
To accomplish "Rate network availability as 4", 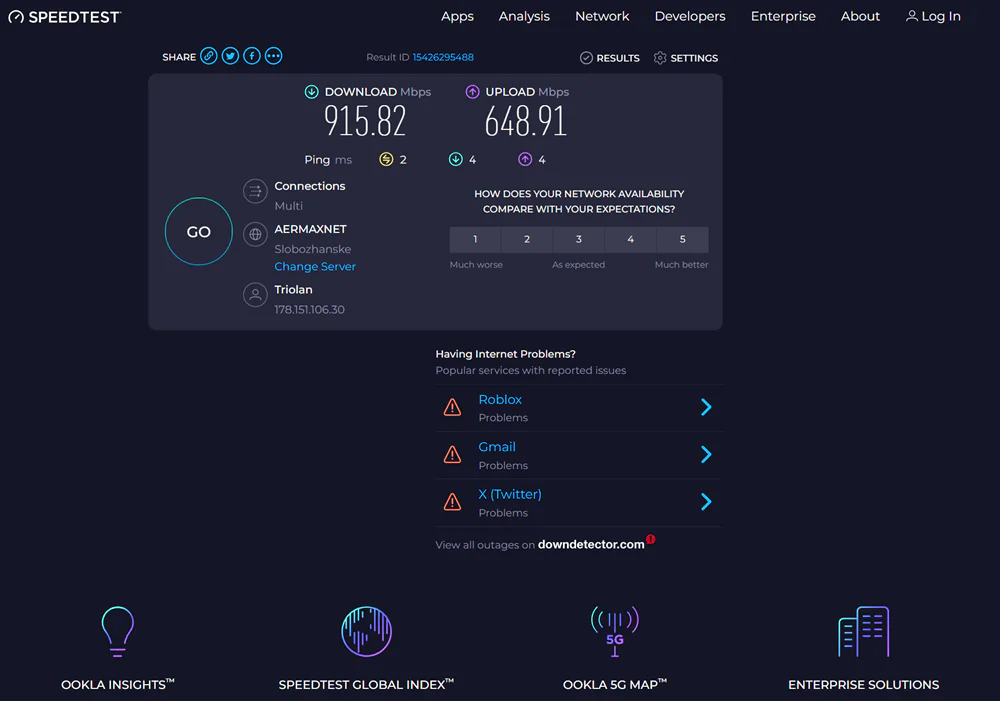I will click(x=631, y=239).
